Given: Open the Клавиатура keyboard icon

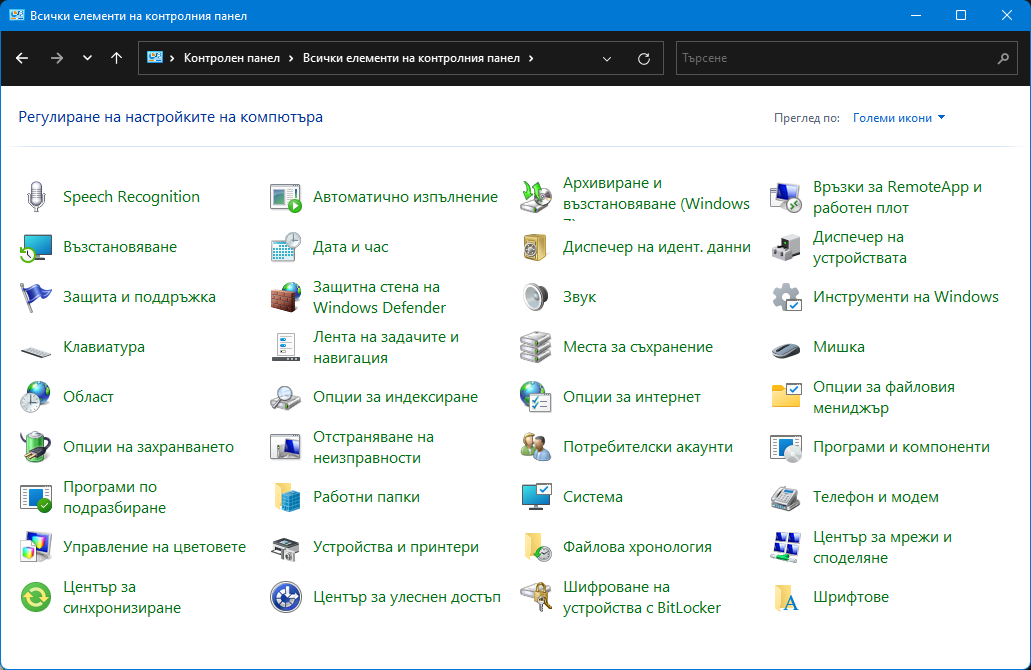Looking at the screenshot, I should [x=36, y=352].
